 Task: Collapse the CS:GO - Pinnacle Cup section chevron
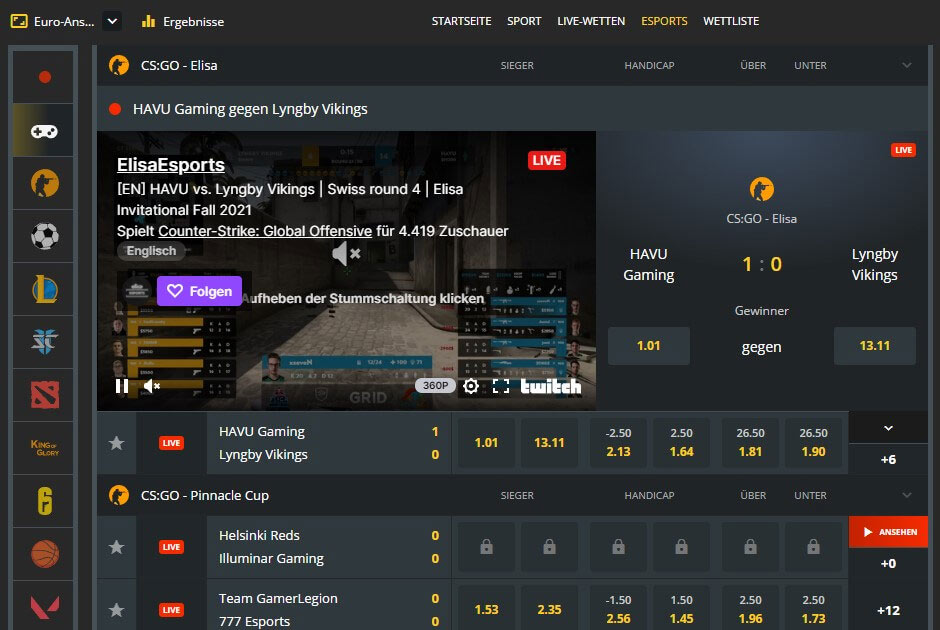pyautogui.click(x=906, y=495)
